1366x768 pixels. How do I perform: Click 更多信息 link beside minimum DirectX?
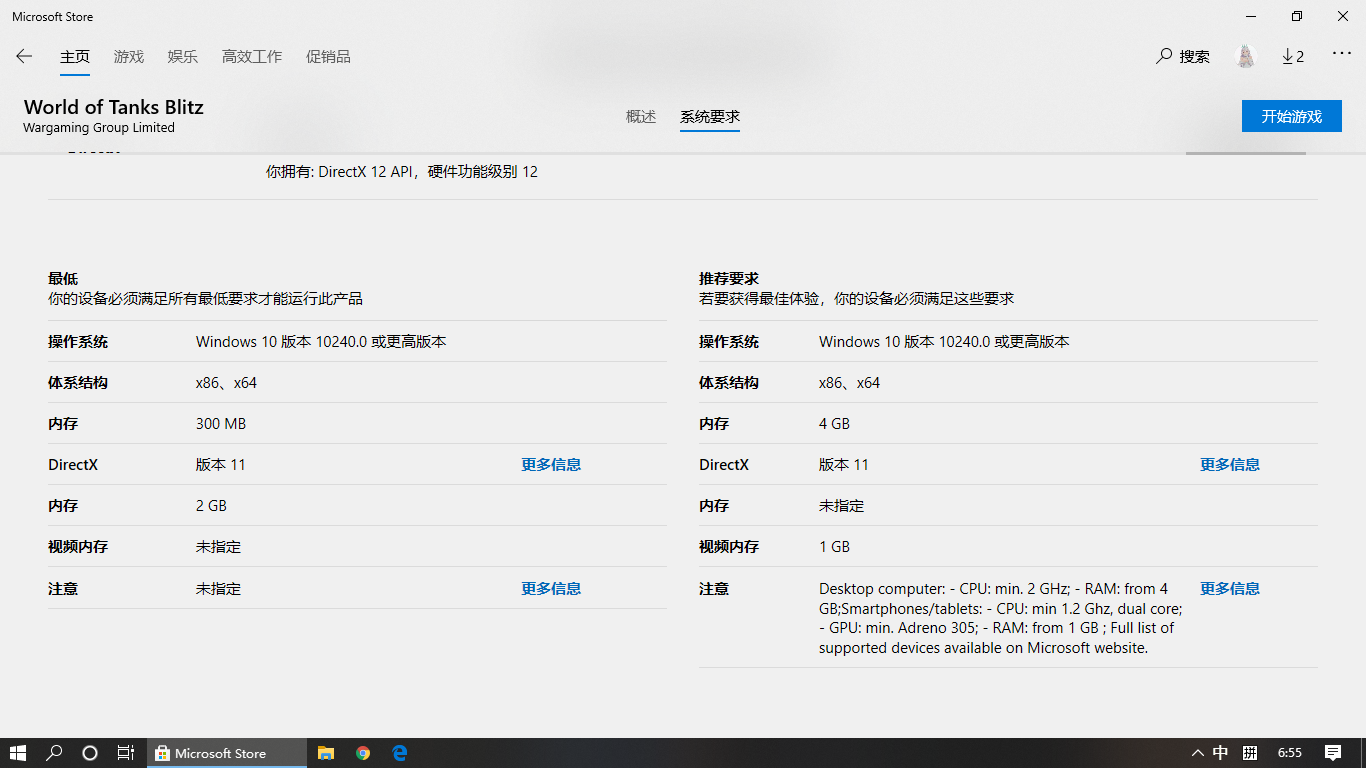tap(551, 465)
